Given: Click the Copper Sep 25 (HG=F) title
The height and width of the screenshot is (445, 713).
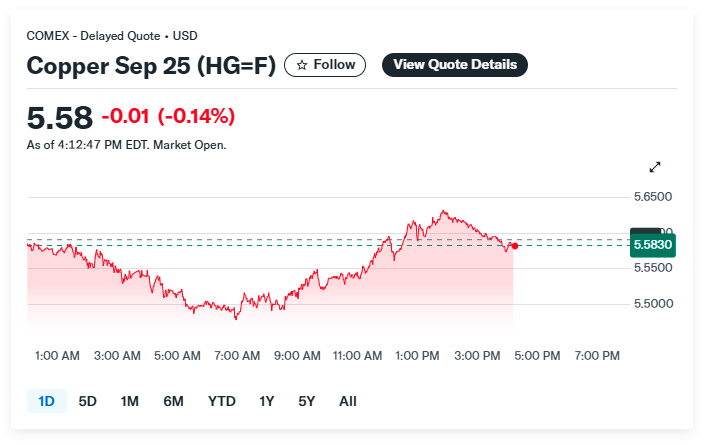Looking at the screenshot, I should coord(151,66).
